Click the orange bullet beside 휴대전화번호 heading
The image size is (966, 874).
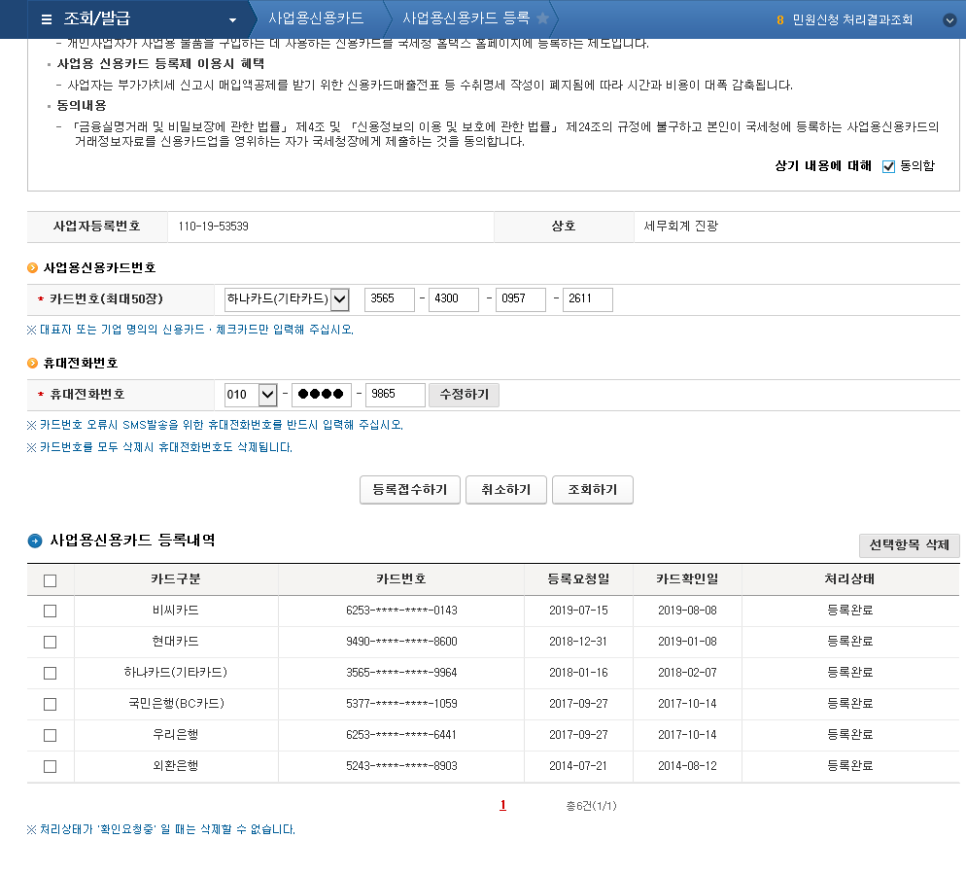coord(33,363)
